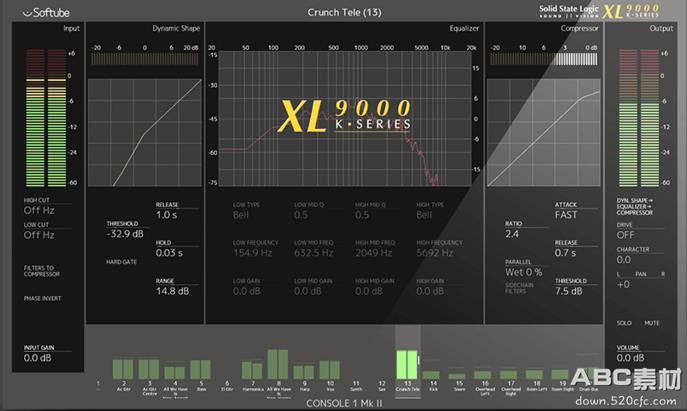
Task: Select channel 6 El Gtr
Action: [227, 385]
